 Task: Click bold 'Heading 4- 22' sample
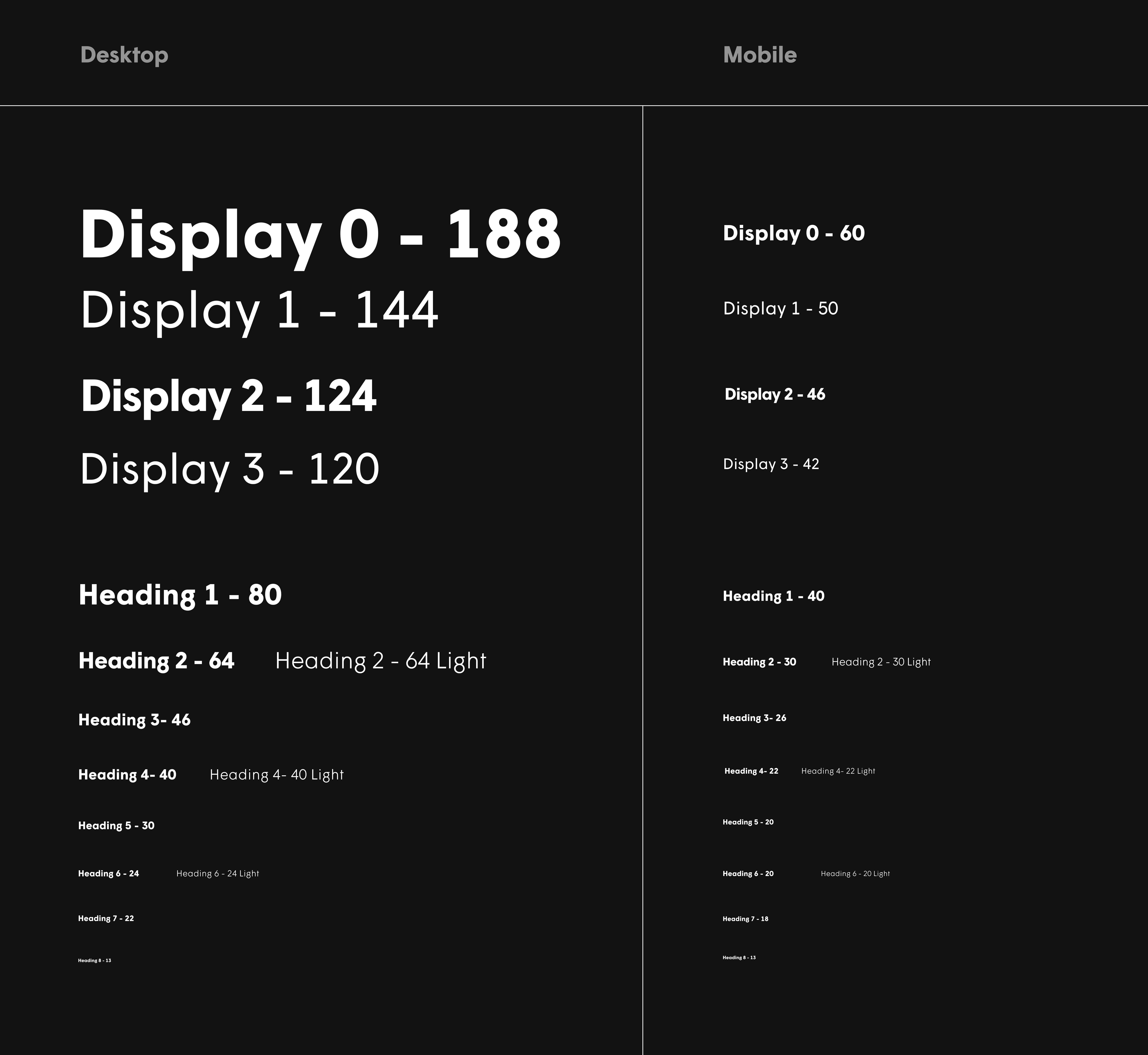[752, 771]
